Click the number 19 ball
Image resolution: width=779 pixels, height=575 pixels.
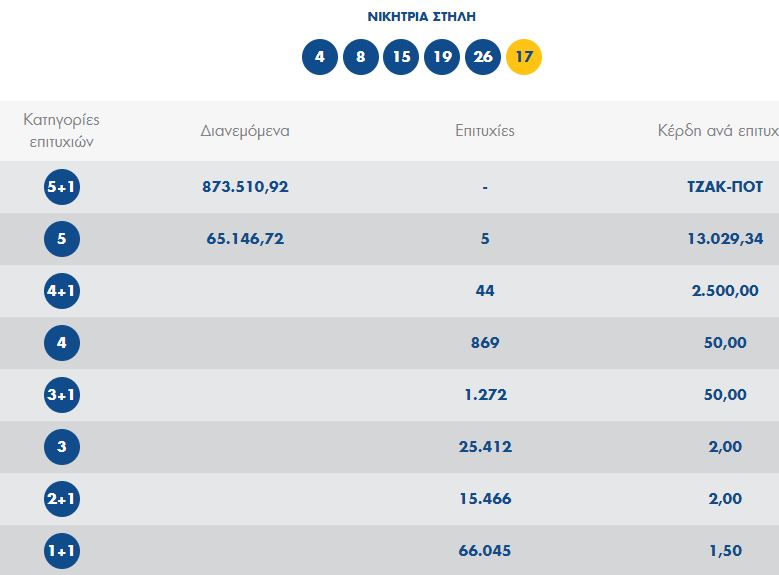[x=442, y=56]
